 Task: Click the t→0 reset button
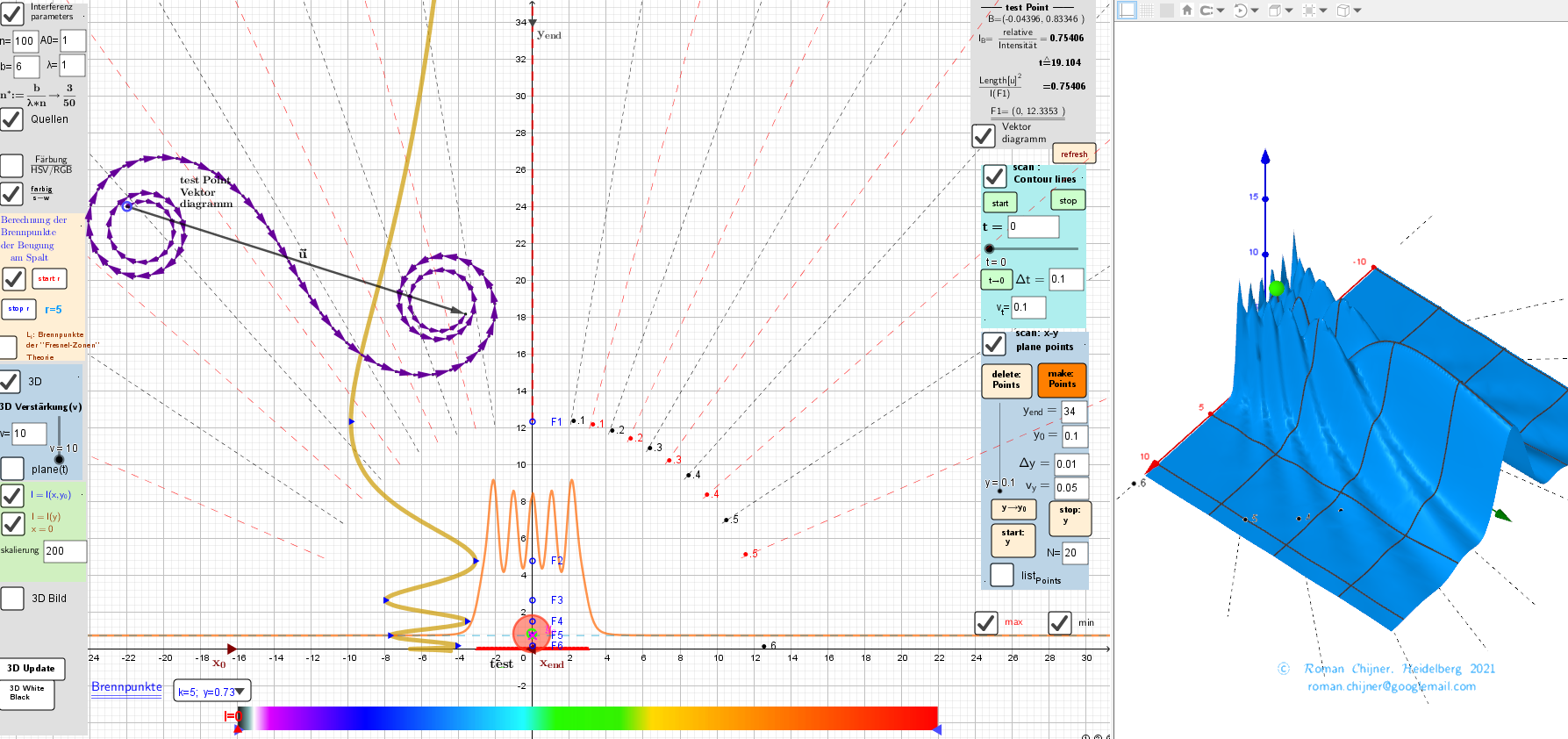coord(997,280)
